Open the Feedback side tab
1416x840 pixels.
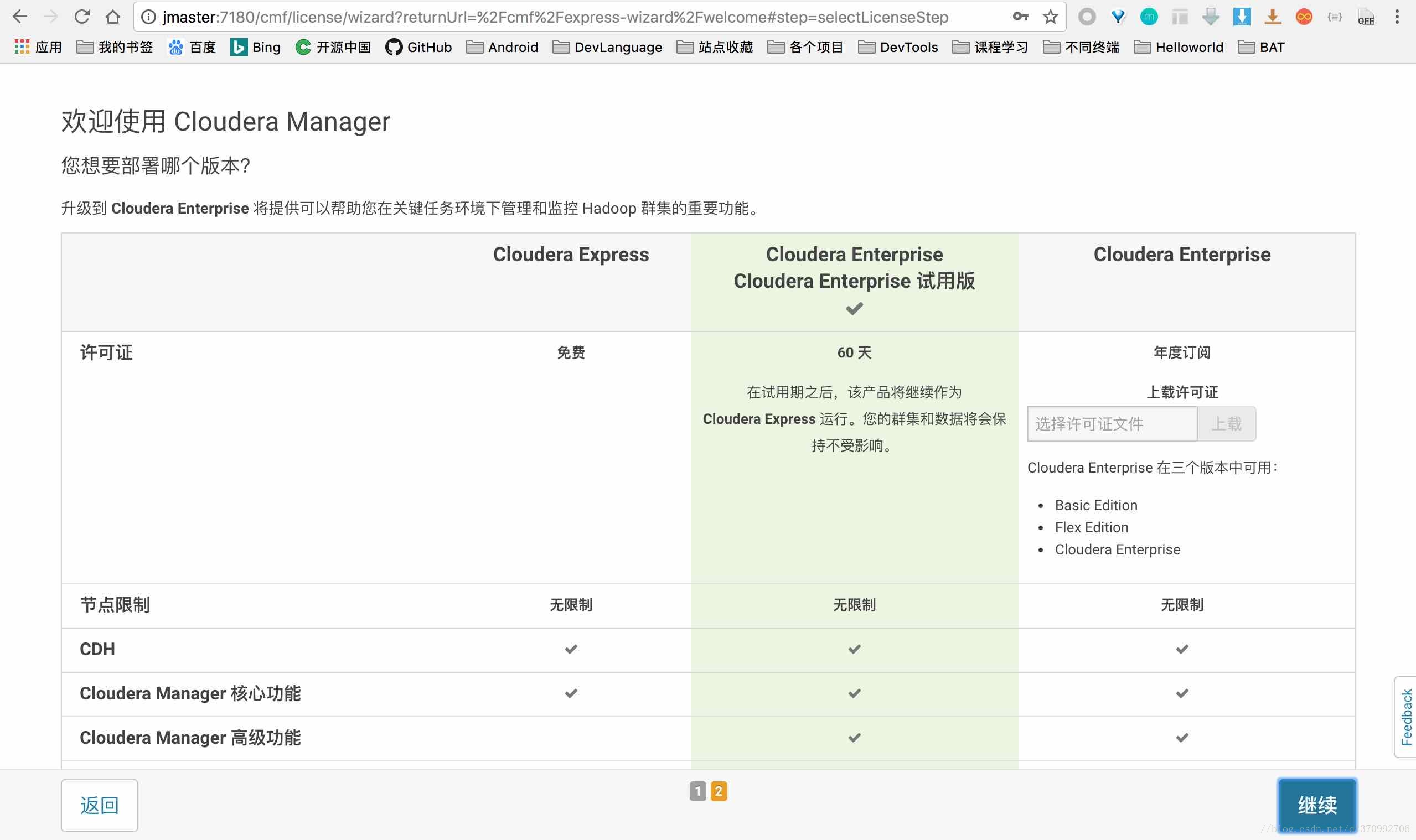tap(1406, 717)
